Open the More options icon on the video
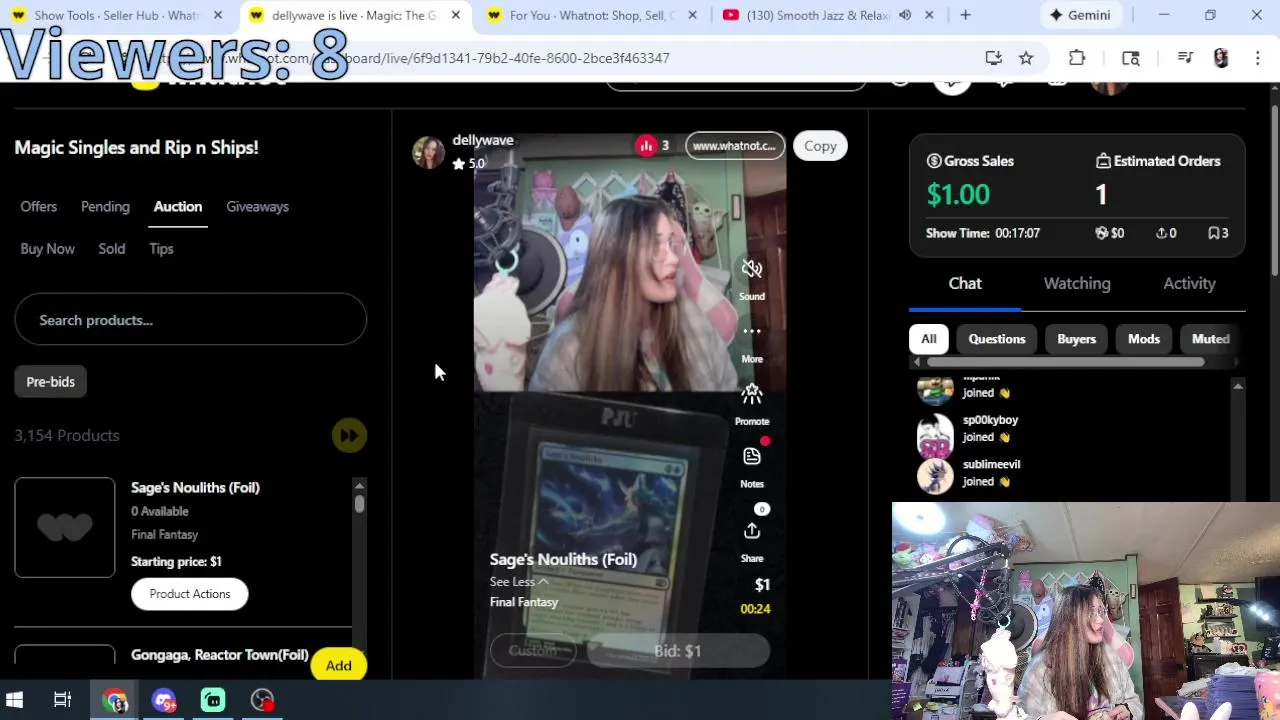The height and width of the screenshot is (720, 1280). (752, 331)
